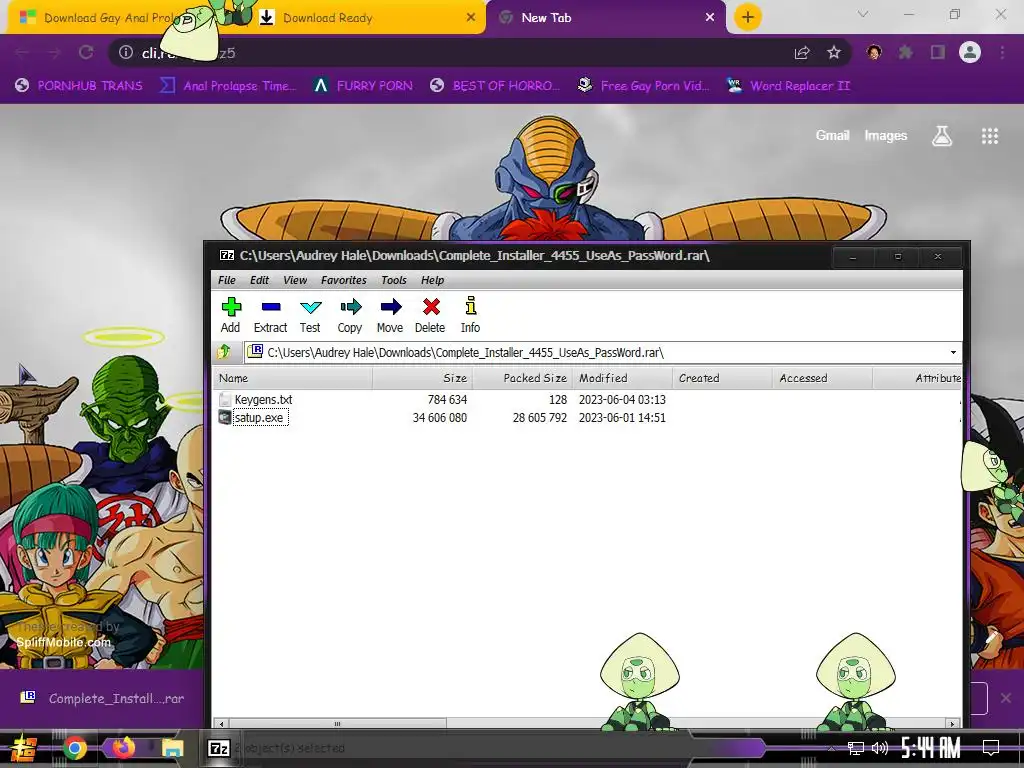This screenshot has height=768, width=1024.
Task: Open the Chrome three-dot menu
Action: click(x=1002, y=52)
